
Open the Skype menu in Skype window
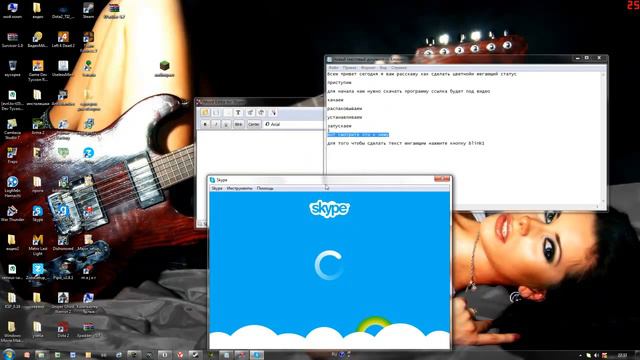(x=217, y=189)
